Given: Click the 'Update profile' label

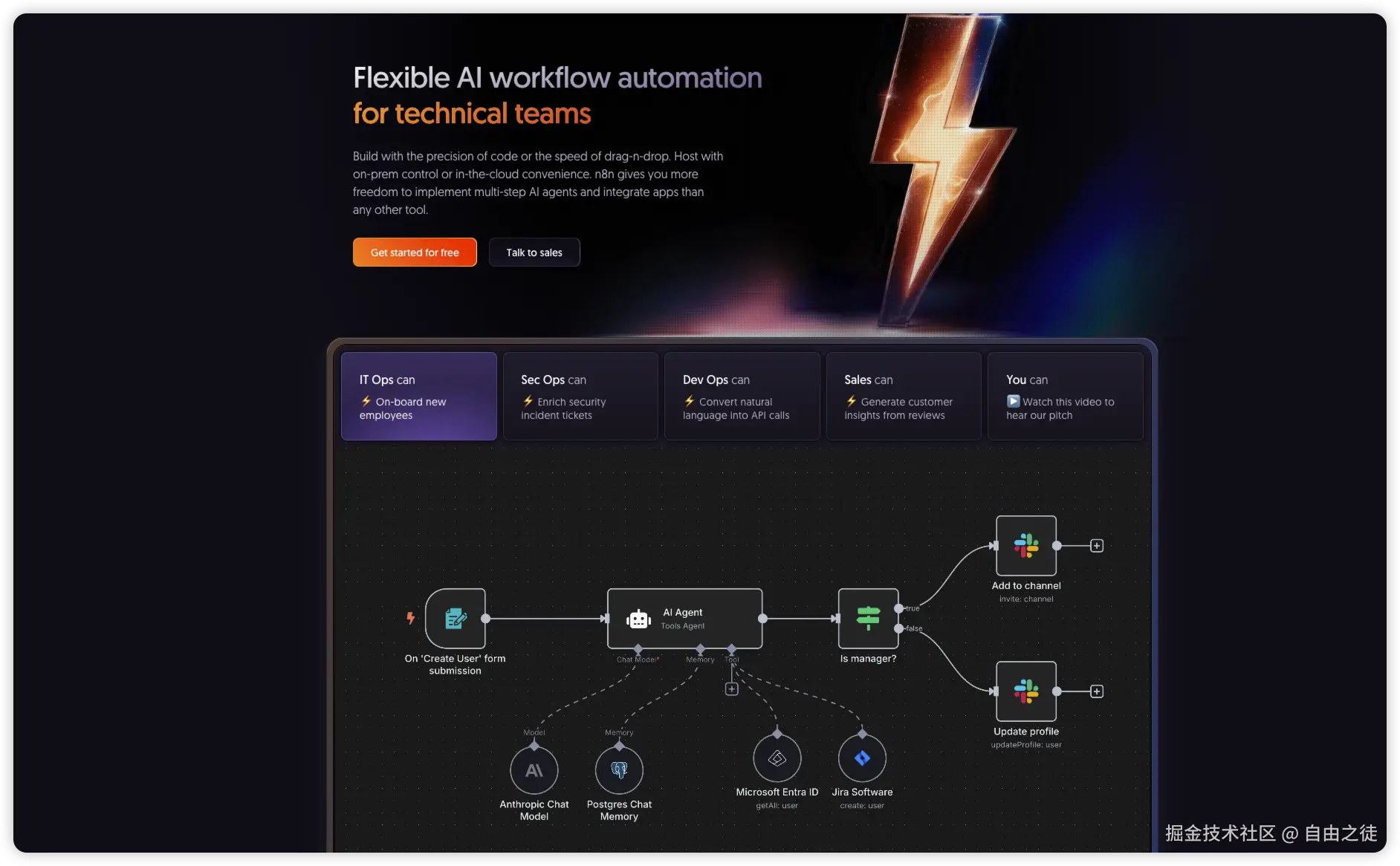Looking at the screenshot, I should pos(1026,732).
